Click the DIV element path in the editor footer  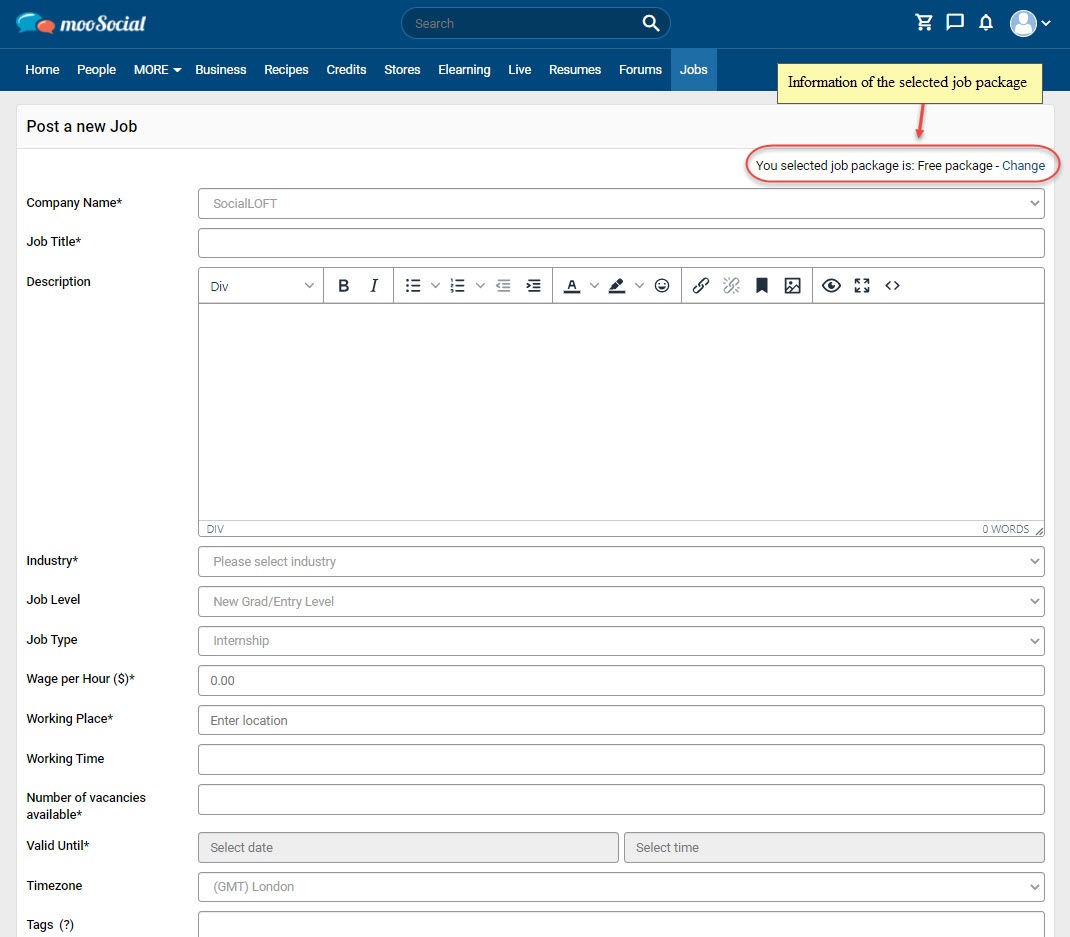click(215, 529)
